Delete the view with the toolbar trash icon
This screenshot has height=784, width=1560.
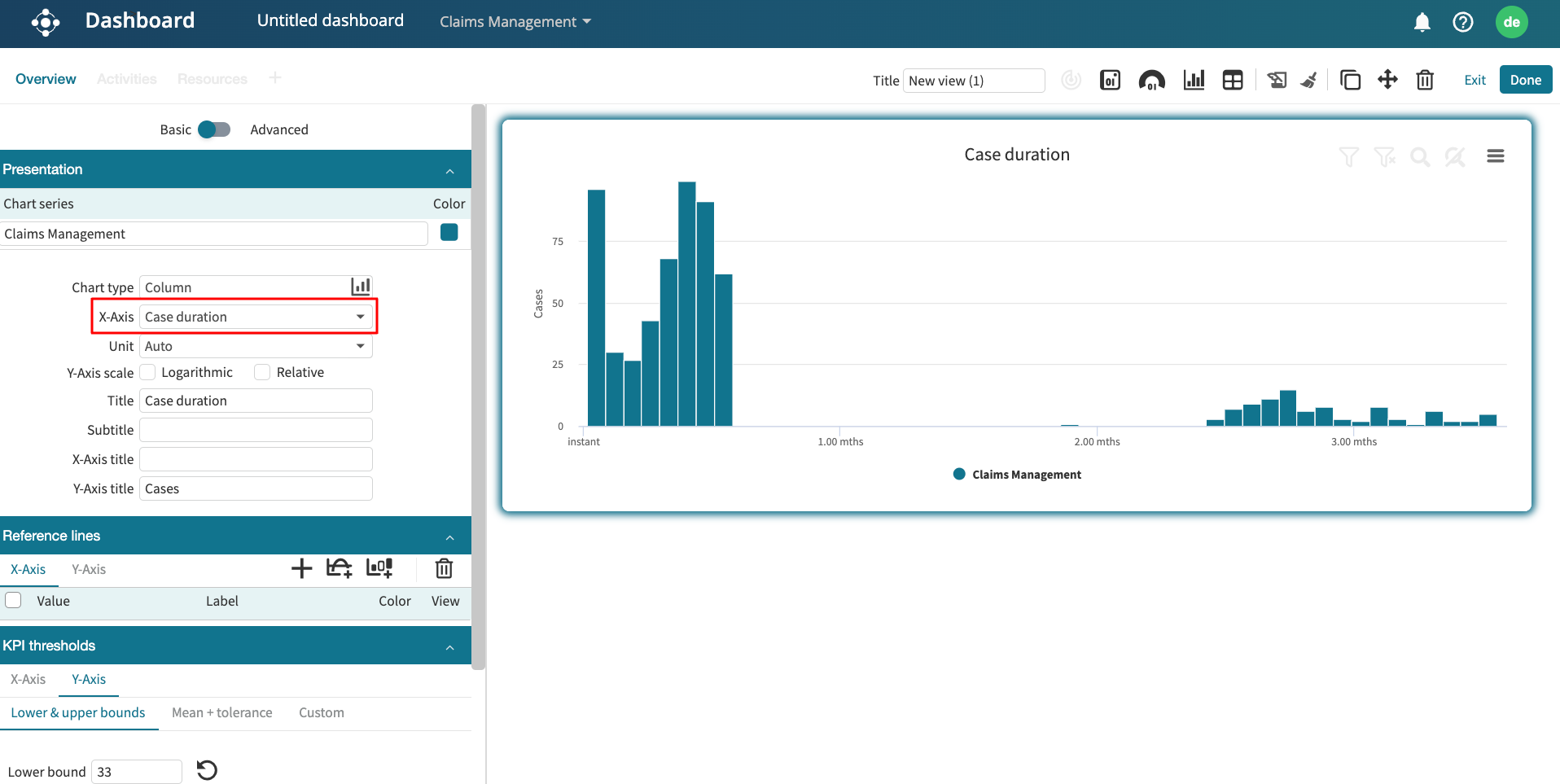point(1424,80)
